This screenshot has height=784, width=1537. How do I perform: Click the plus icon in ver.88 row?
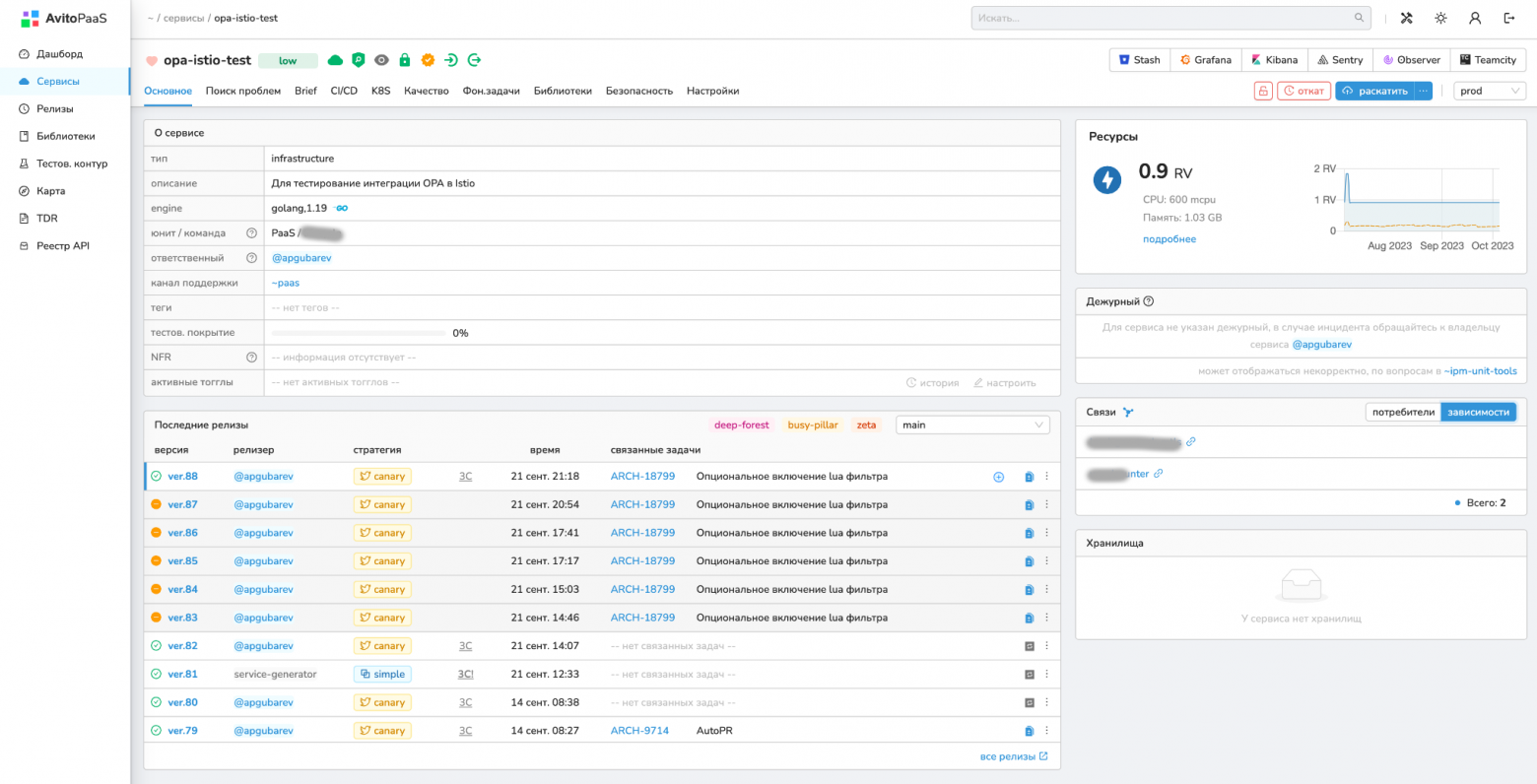(998, 477)
